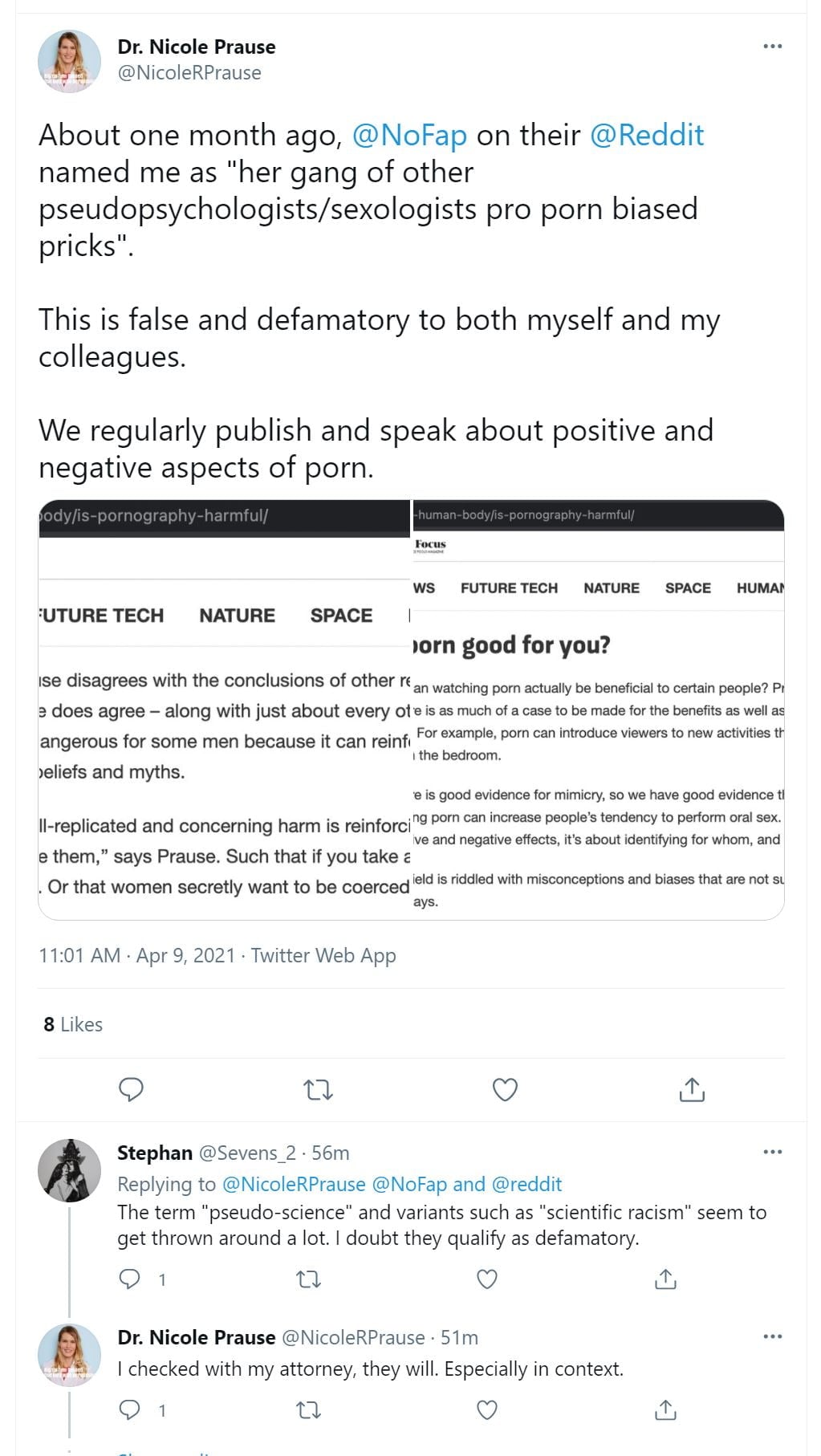The width and height of the screenshot is (821, 1456).
Task: Open the @NoFap mention in the tweet
Action: [x=409, y=136]
